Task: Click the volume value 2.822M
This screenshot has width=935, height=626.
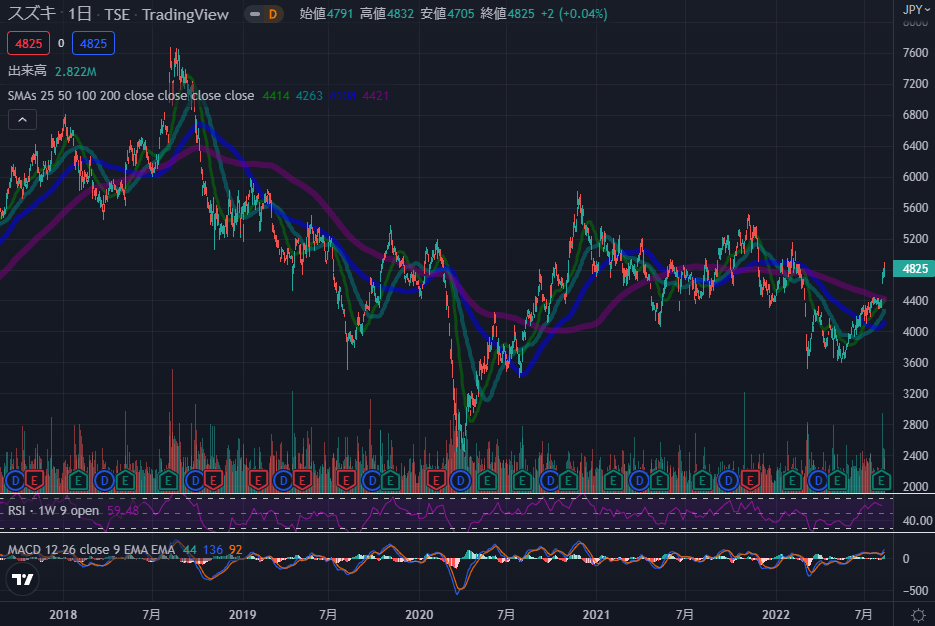Action: point(76,72)
